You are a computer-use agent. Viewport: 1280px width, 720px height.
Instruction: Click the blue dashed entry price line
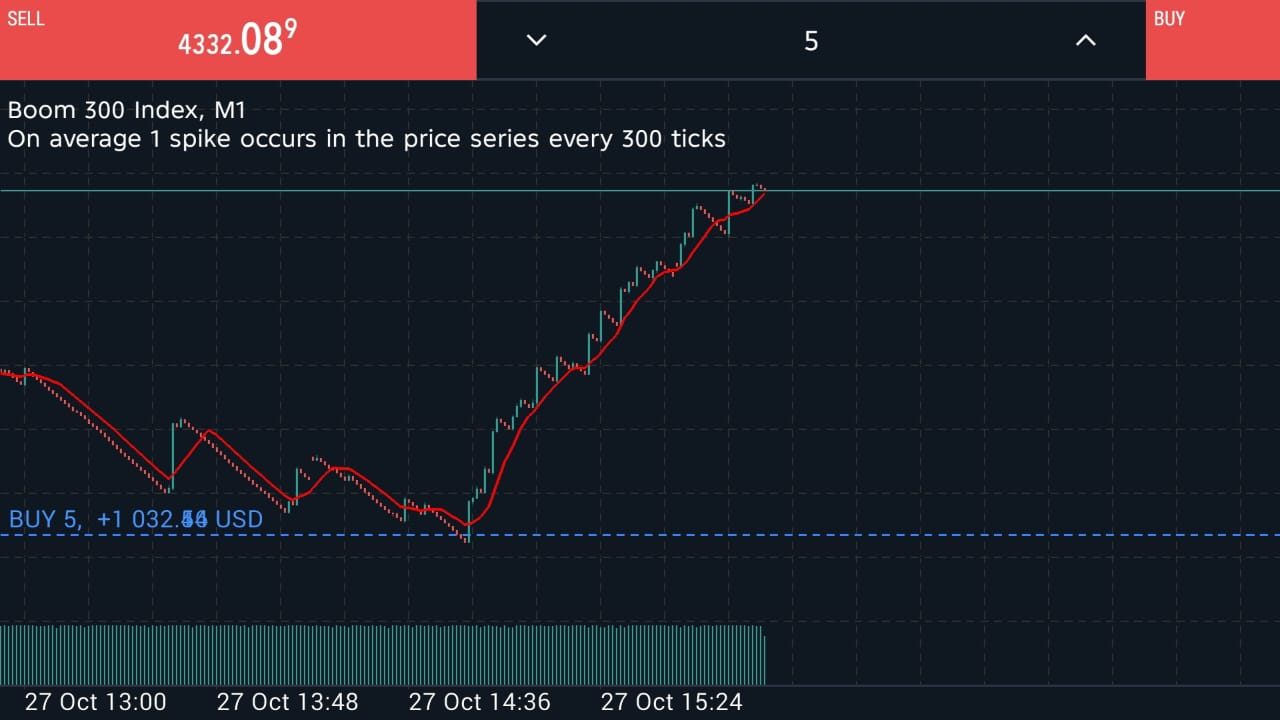(640, 535)
